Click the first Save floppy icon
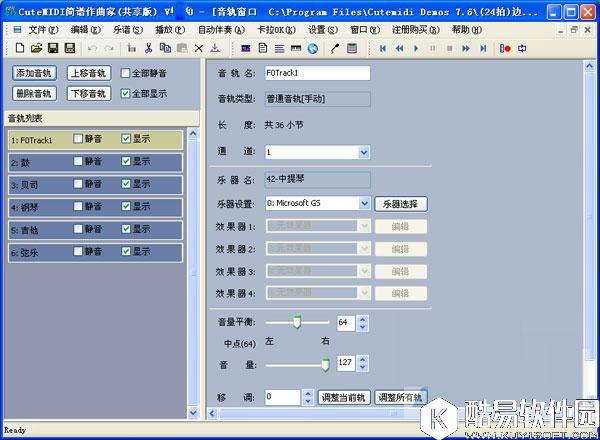Screen dimensions: 600x440 pos(53,48)
